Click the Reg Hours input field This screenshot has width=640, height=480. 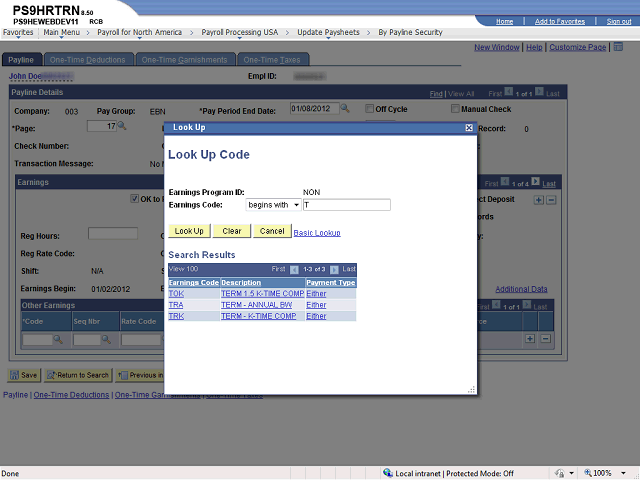click(113, 233)
